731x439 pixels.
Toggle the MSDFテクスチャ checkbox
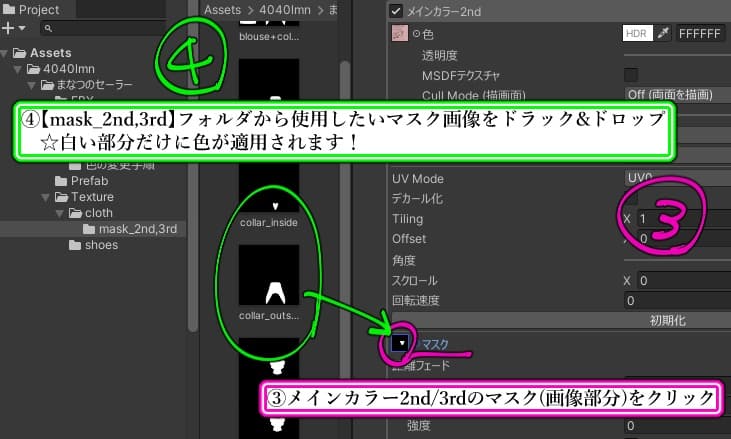(x=631, y=75)
